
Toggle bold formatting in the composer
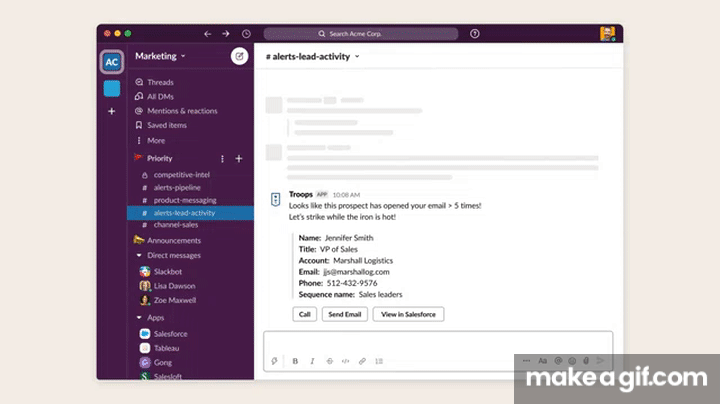295,361
